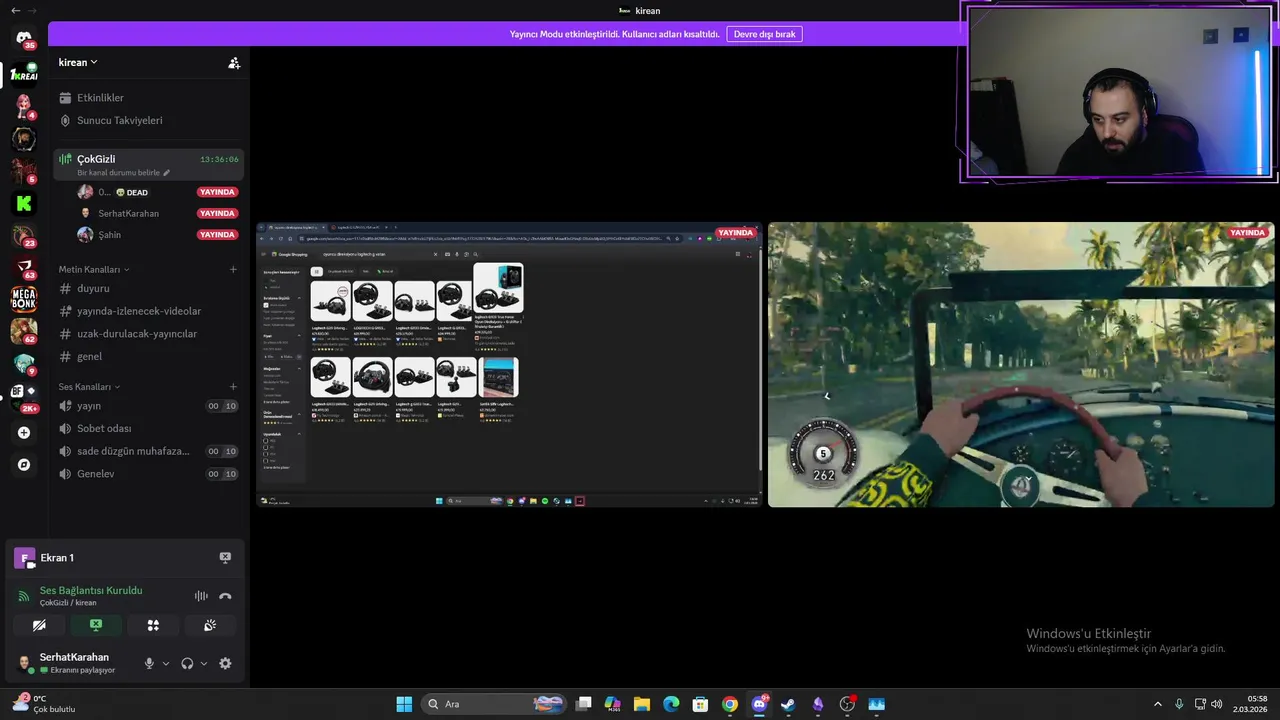This screenshot has height=720, width=1280.
Task: Select user Şahin in voice list
Action: (158, 235)
